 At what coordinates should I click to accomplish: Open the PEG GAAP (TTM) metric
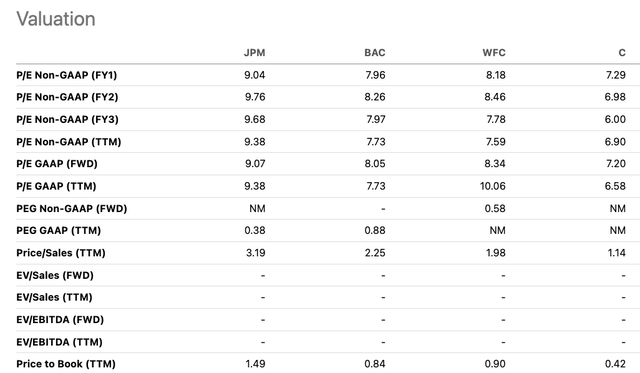tap(58, 231)
